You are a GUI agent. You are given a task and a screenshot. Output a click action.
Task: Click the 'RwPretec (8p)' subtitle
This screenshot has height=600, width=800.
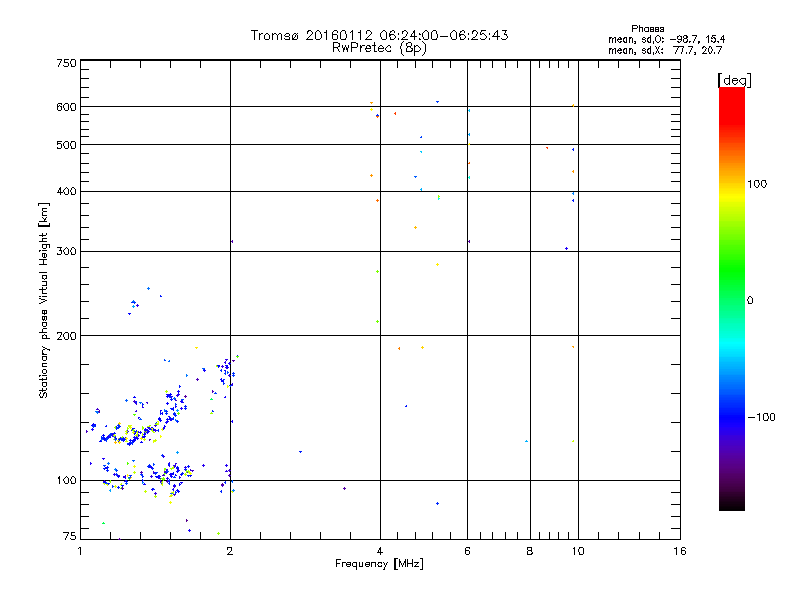[379, 48]
